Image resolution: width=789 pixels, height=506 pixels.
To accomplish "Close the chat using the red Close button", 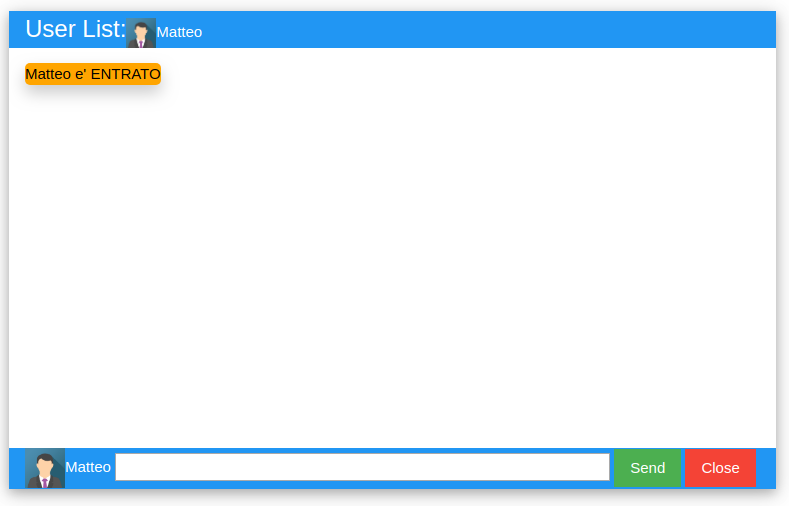I will (720, 468).
